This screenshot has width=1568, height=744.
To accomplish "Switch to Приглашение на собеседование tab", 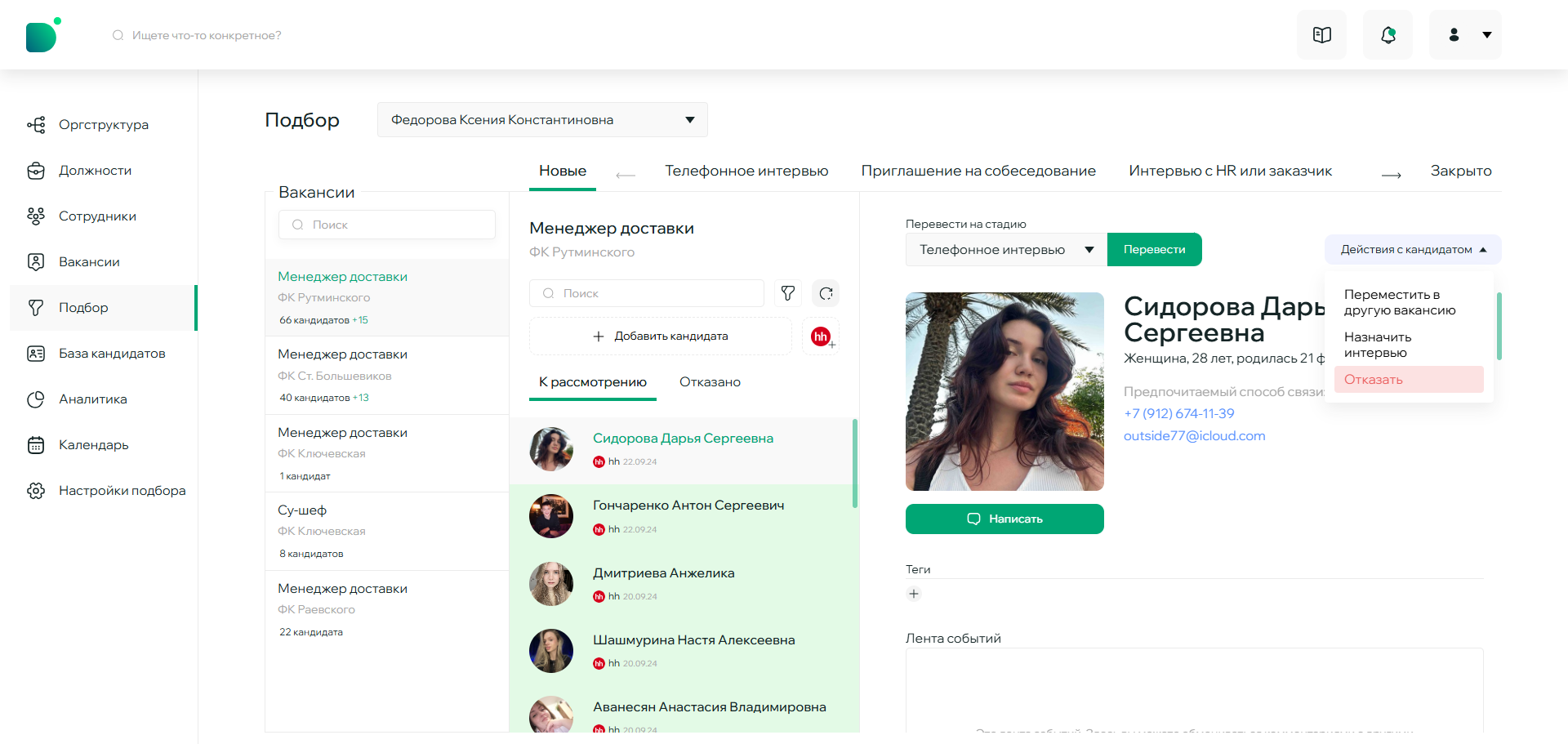I will [x=978, y=171].
